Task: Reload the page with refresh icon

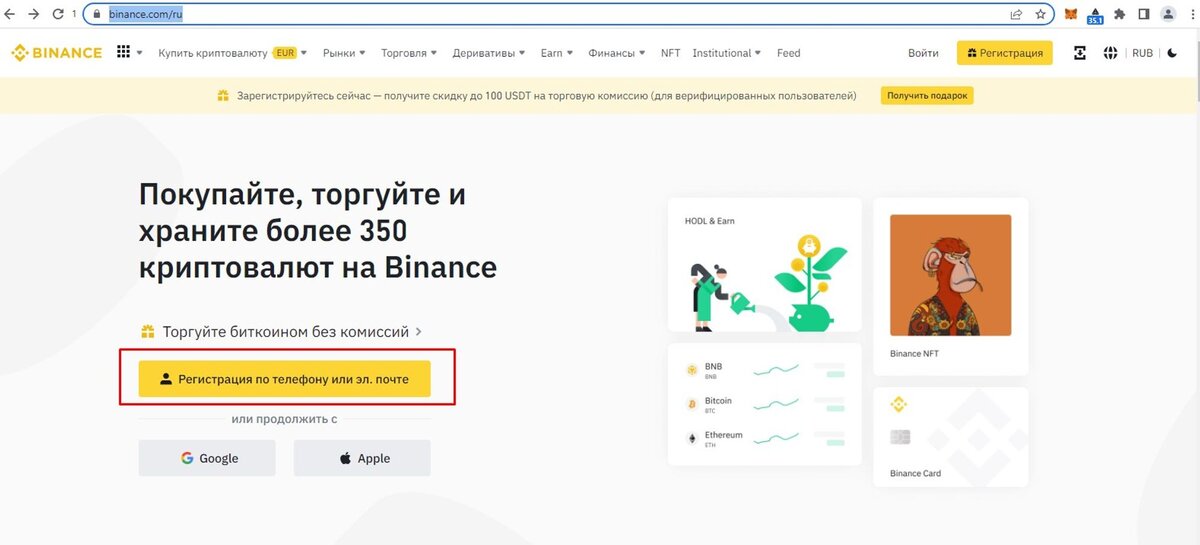Action: (x=58, y=14)
